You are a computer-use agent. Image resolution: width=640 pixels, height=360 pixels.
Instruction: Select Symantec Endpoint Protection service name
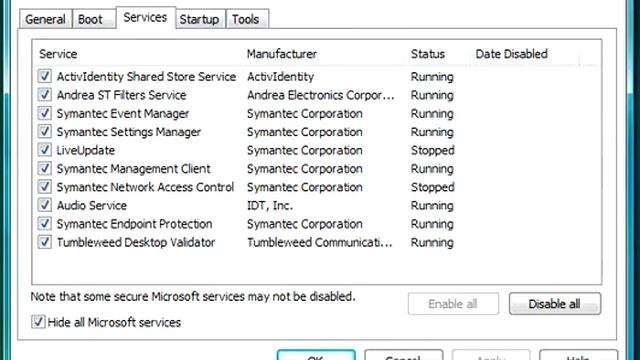(x=134, y=224)
